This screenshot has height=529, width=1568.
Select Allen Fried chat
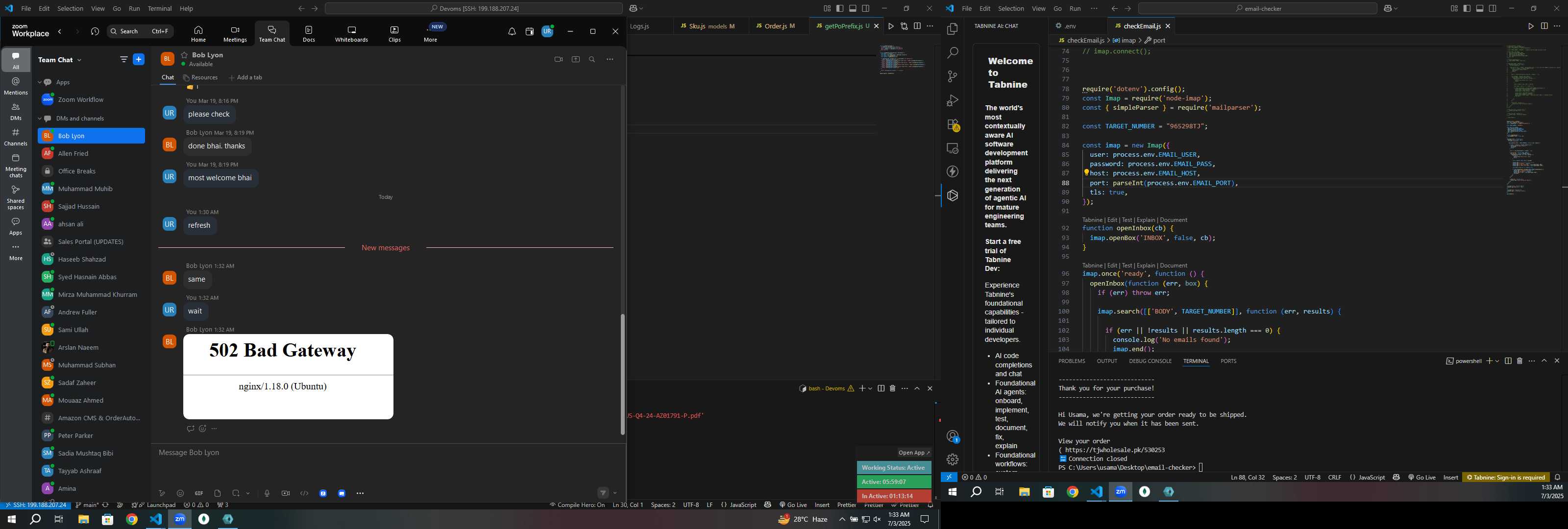pos(91,153)
